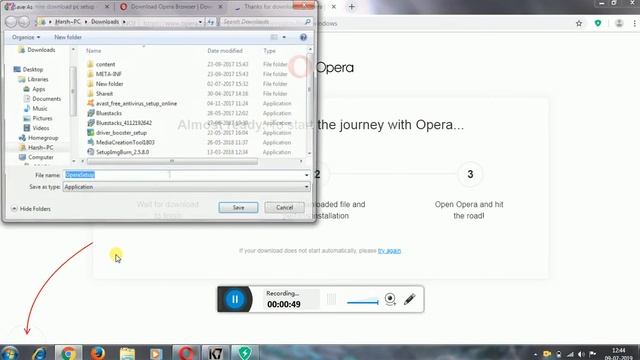Screen dimensions: 640x360
Task: Adjust the recorder volume slider
Action: (x=363, y=302)
